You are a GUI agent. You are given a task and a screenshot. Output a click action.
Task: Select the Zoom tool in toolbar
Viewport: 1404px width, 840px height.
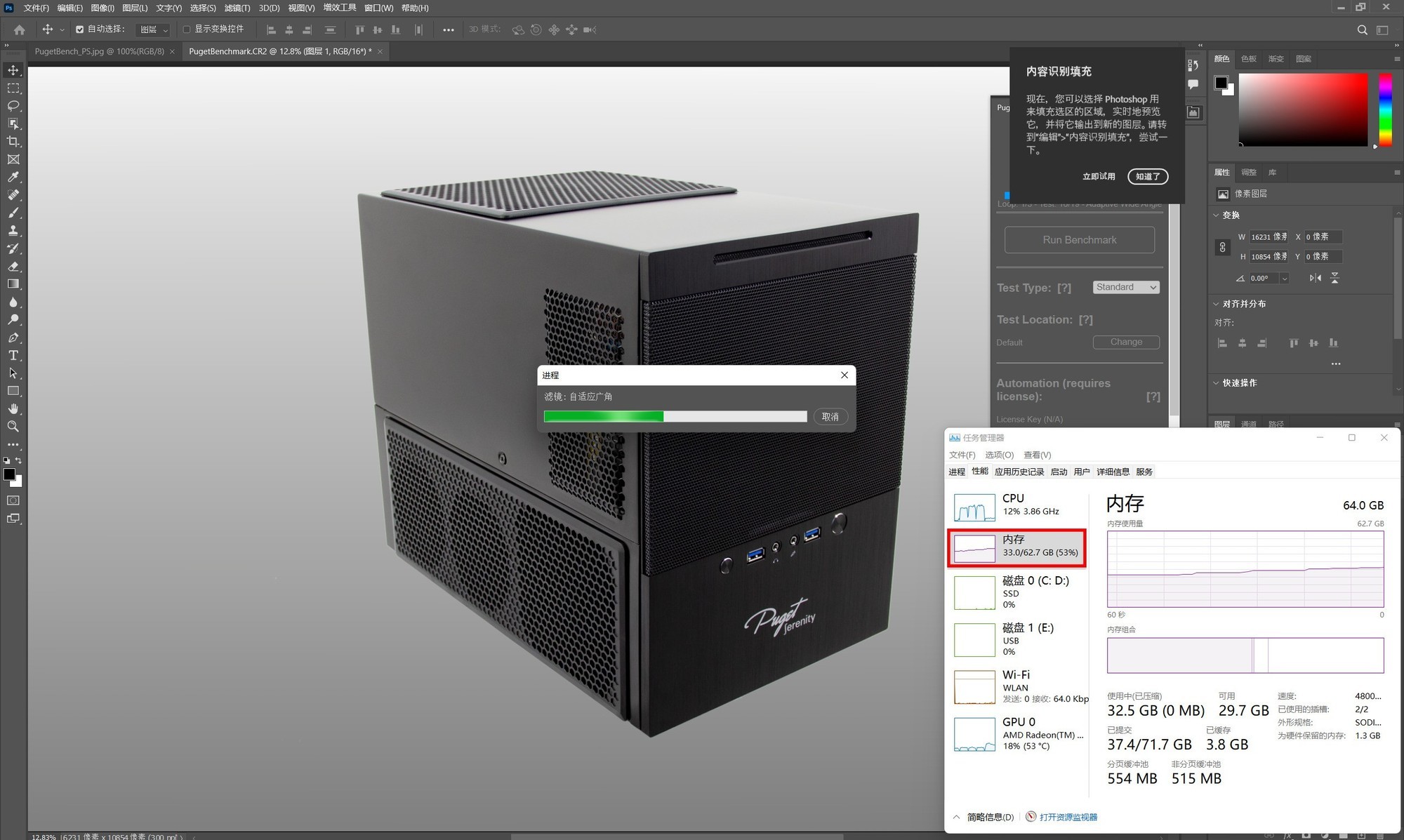coord(13,427)
